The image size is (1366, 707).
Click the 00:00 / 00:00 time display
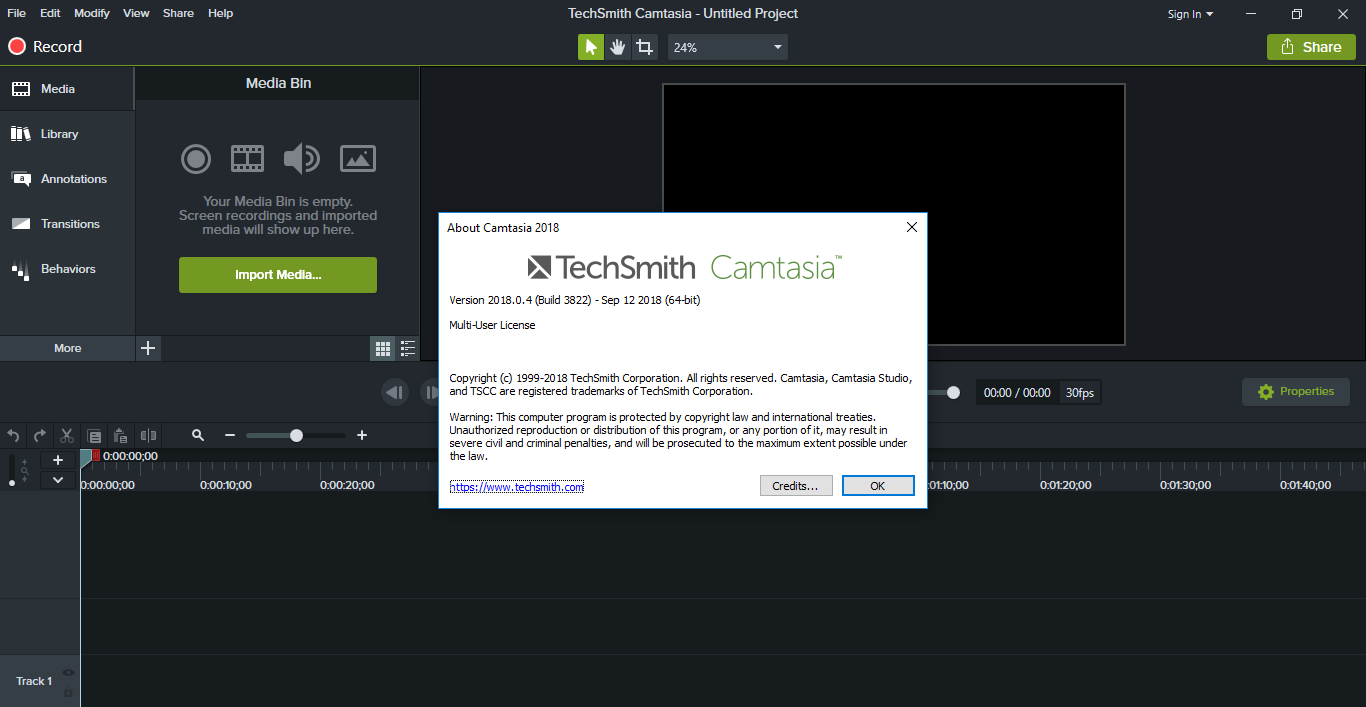(x=1017, y=393)
